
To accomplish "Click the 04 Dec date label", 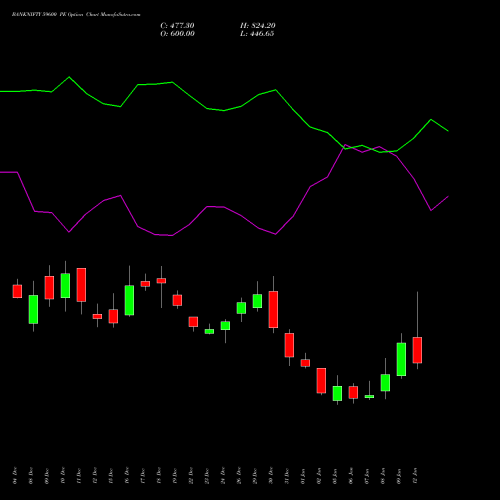I will point(15,476).
